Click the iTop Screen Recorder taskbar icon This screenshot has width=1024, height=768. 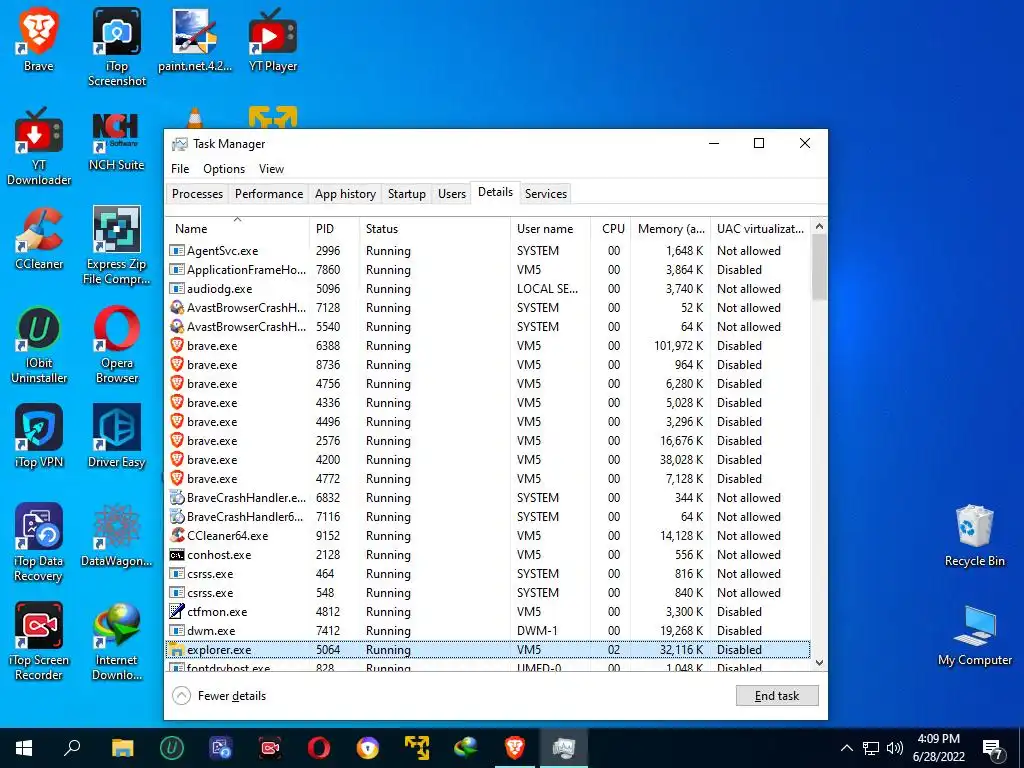click(x=270, y=748)
